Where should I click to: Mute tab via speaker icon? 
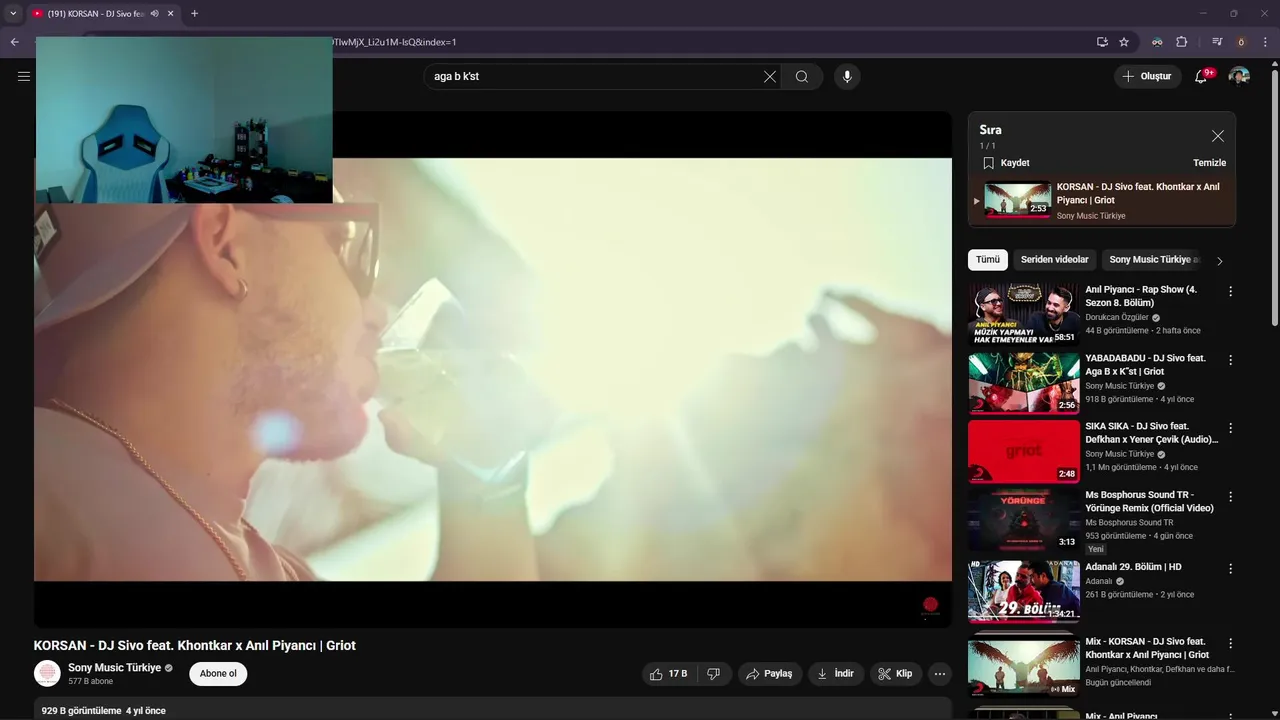[154, 14]
